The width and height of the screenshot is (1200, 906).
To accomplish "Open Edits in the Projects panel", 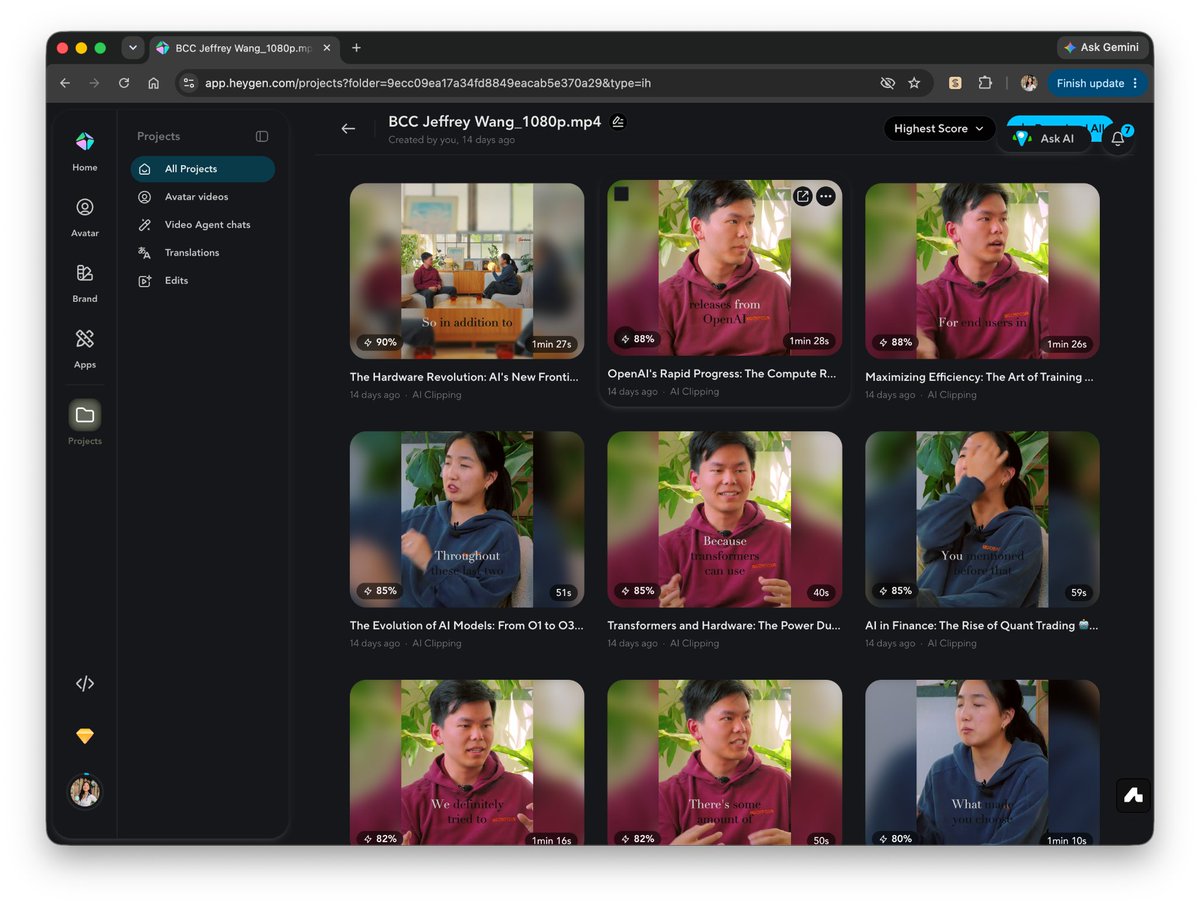I will [203, 281].
